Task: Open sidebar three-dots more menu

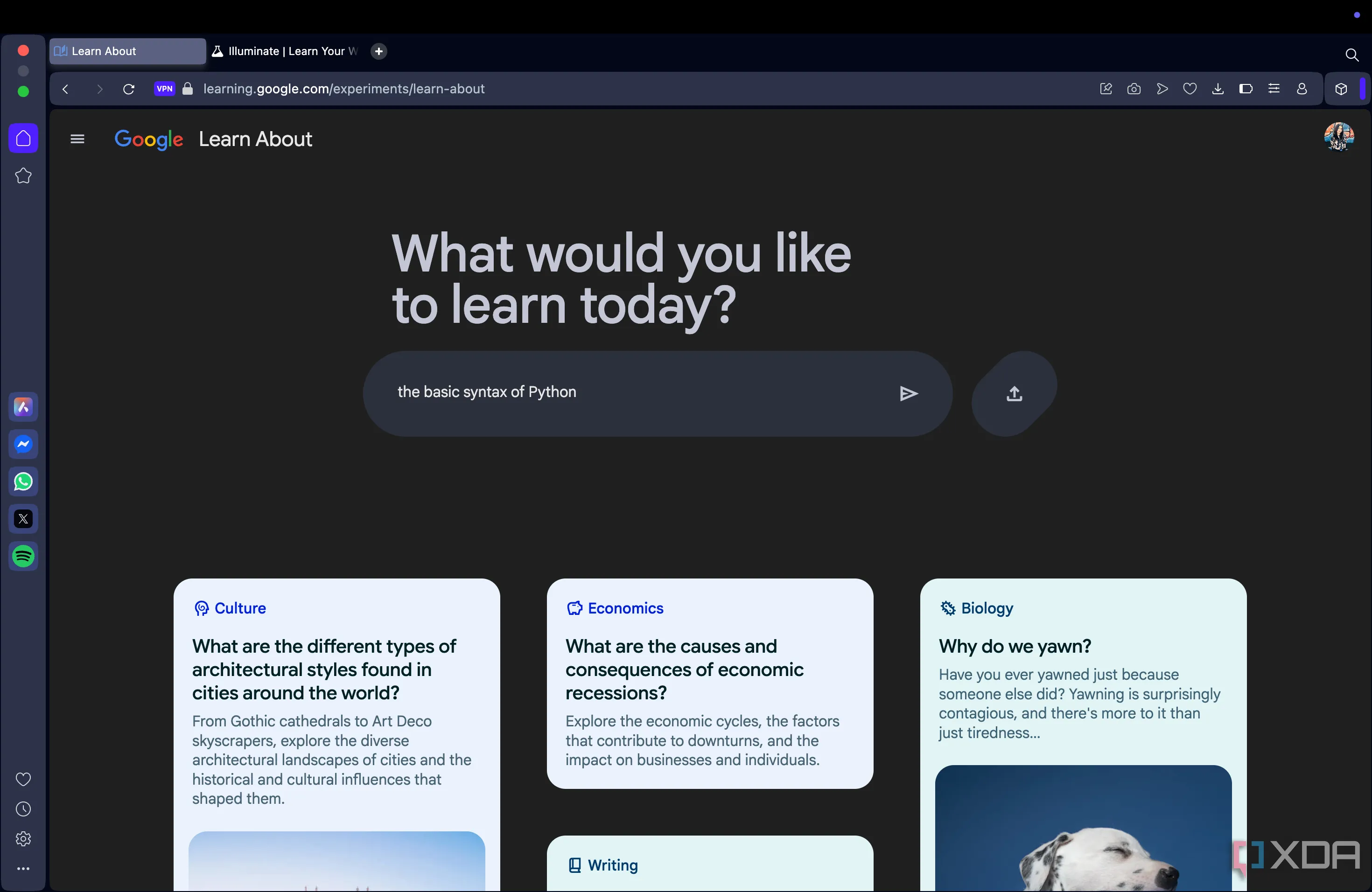Action: click(x=24, y=868)
